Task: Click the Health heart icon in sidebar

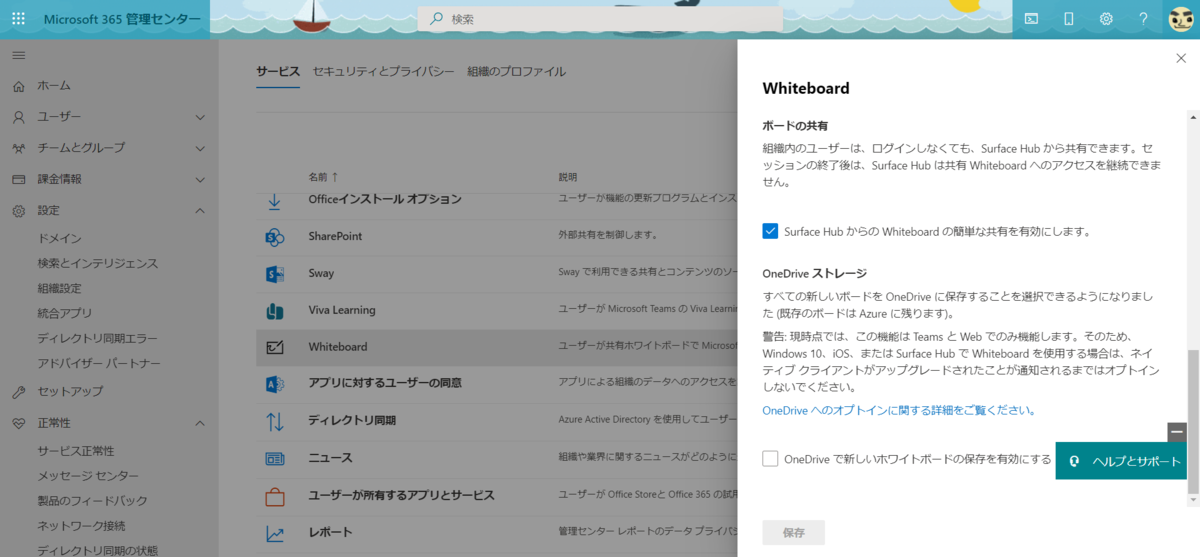Action: 18,423
